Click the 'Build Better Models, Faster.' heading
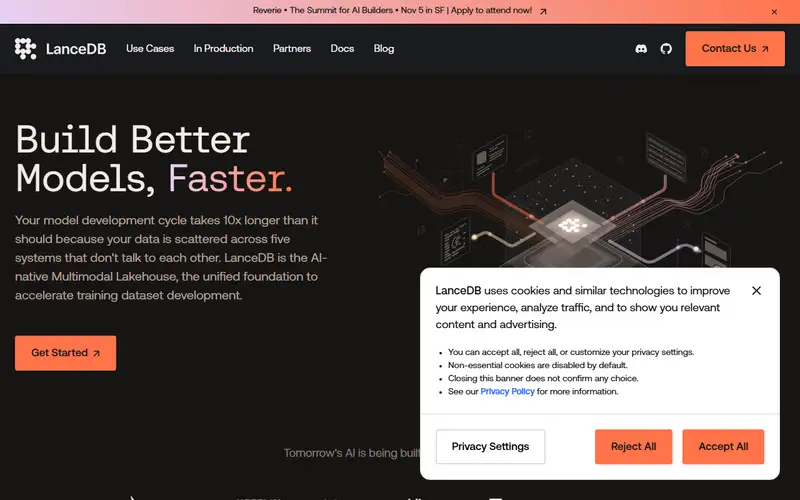Viewport: 800px width, 500px height. coord(154,159)
